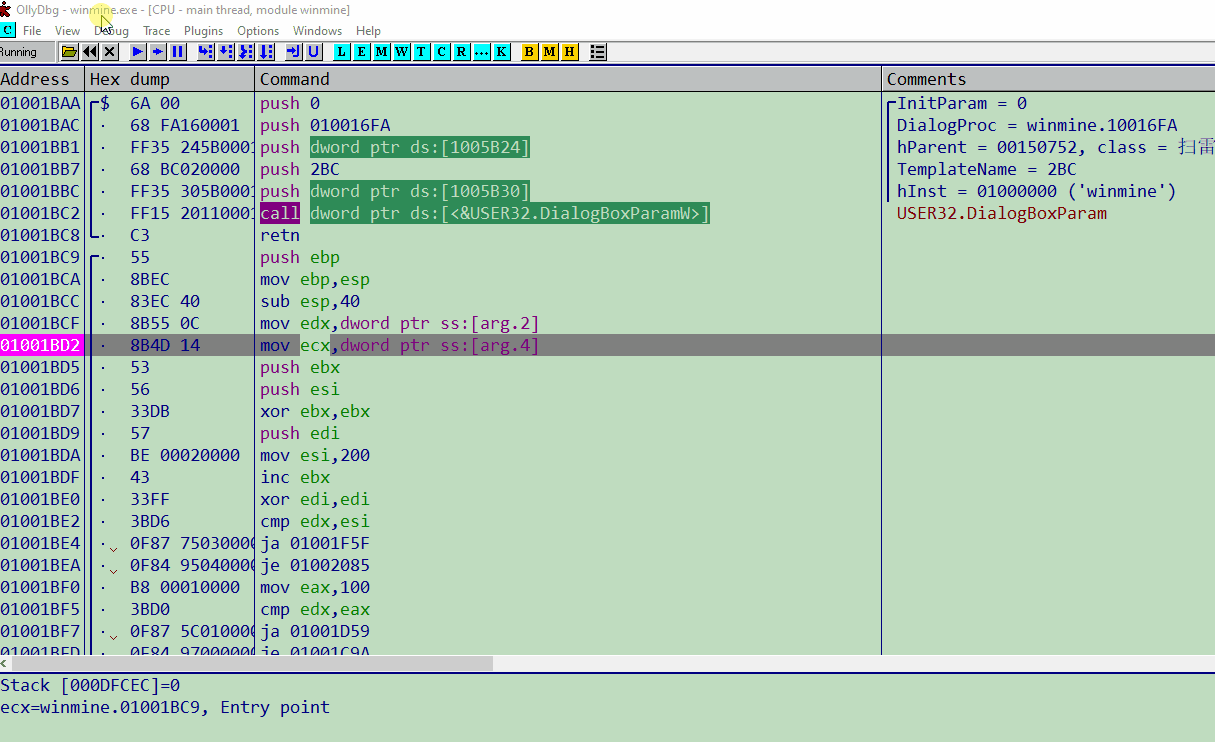Open Windows list with W icon
This screenshot has width=1215, height=742.
coord(401,51)
